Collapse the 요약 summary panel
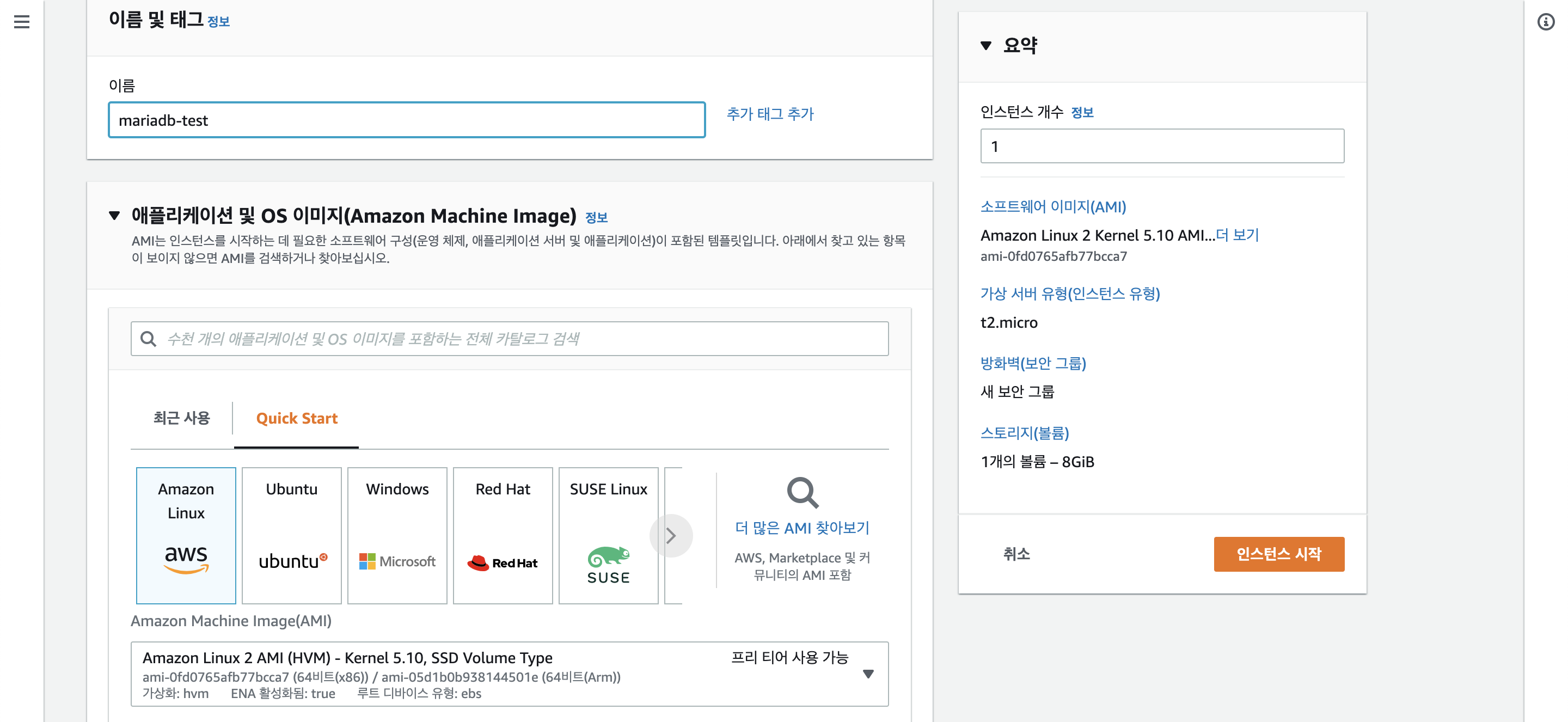 click(986, 46)
